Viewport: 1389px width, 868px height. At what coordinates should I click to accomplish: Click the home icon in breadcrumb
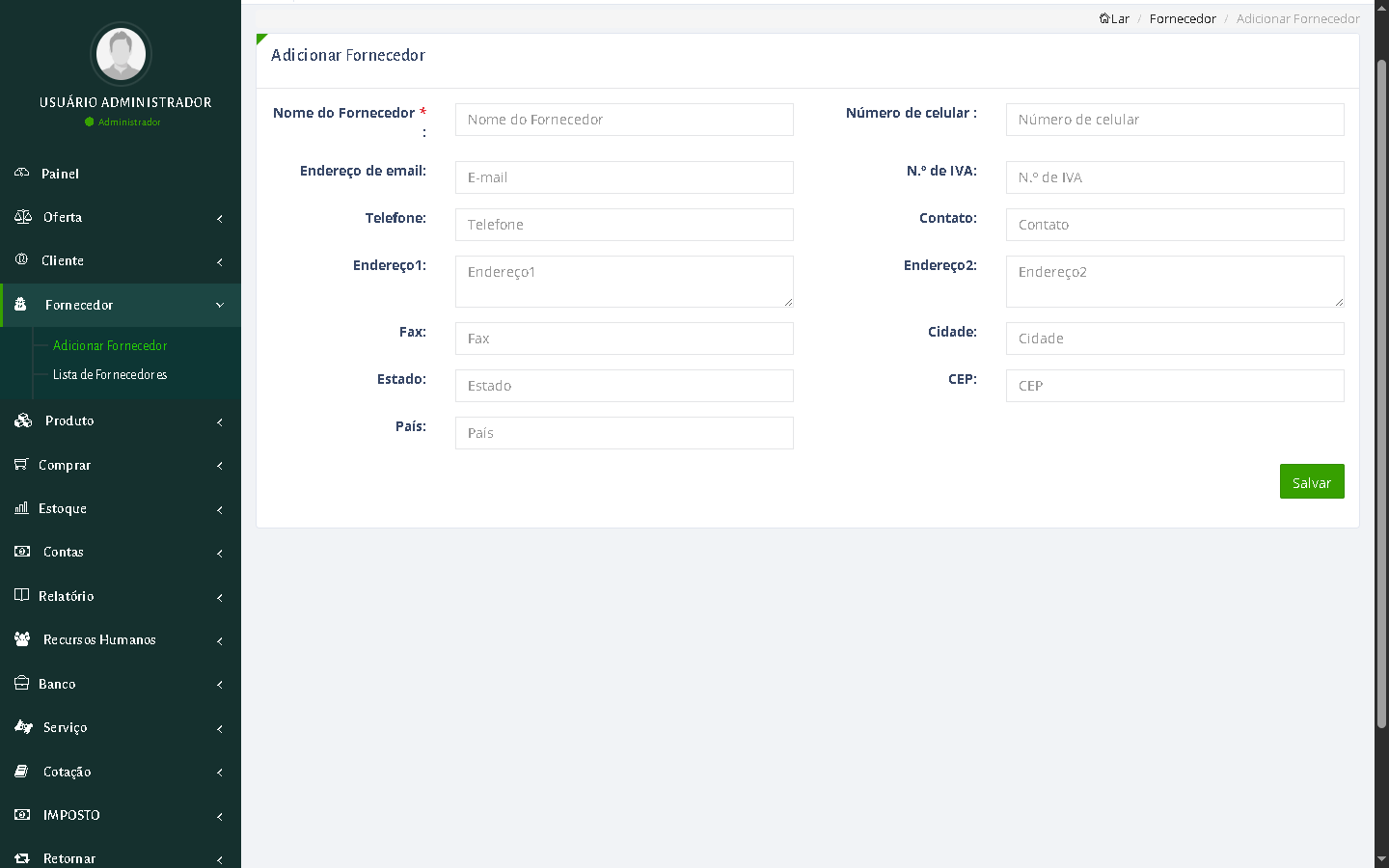1104,18
